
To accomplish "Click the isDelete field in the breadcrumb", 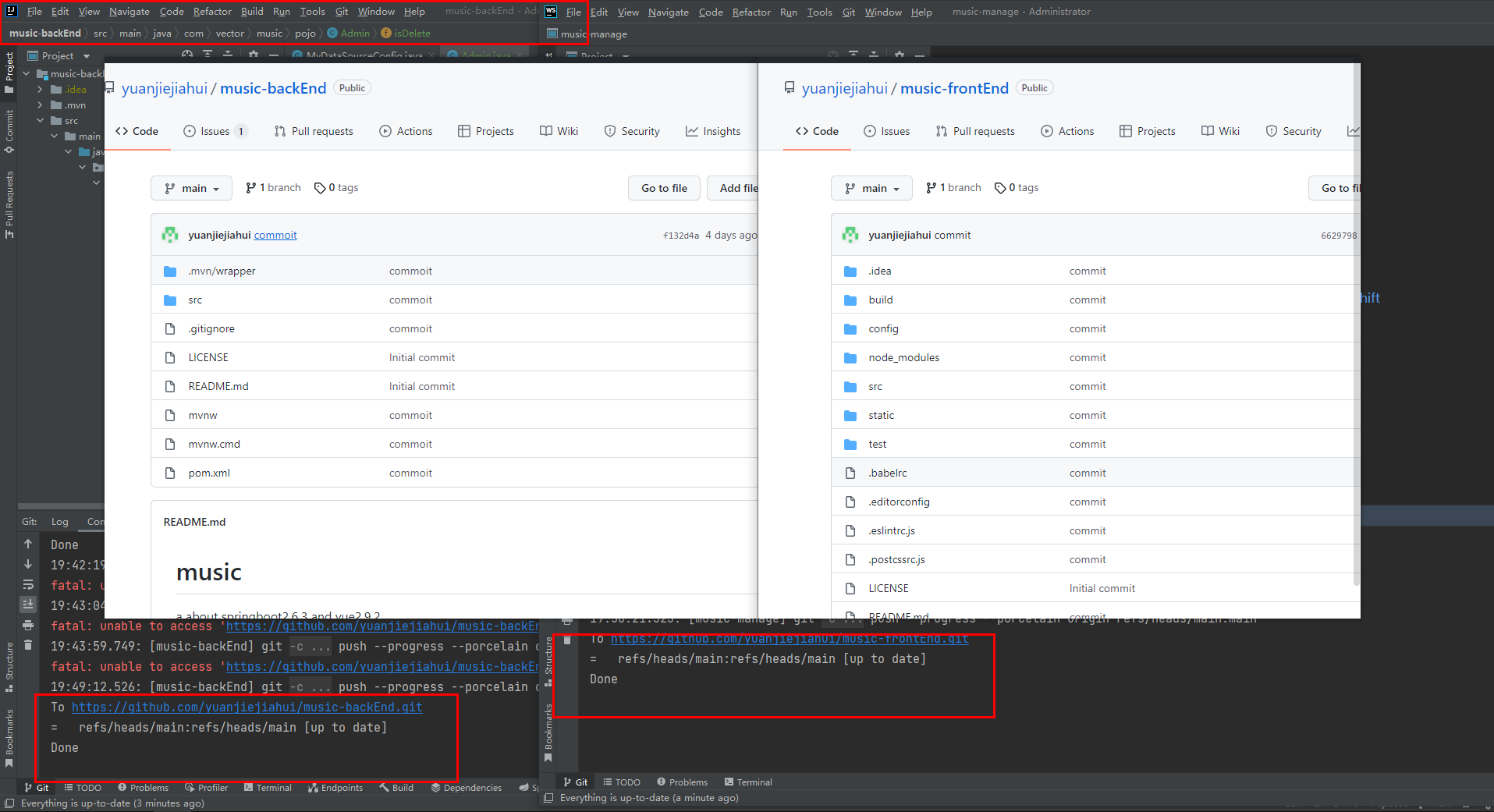I will pos(412,33).
